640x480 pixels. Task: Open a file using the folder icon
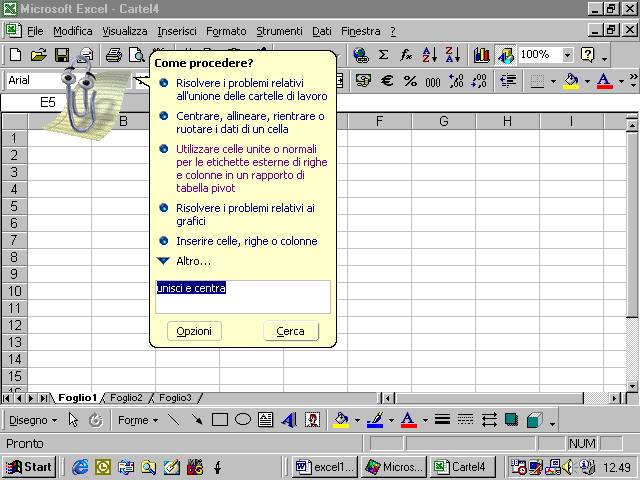click(38, 55)
